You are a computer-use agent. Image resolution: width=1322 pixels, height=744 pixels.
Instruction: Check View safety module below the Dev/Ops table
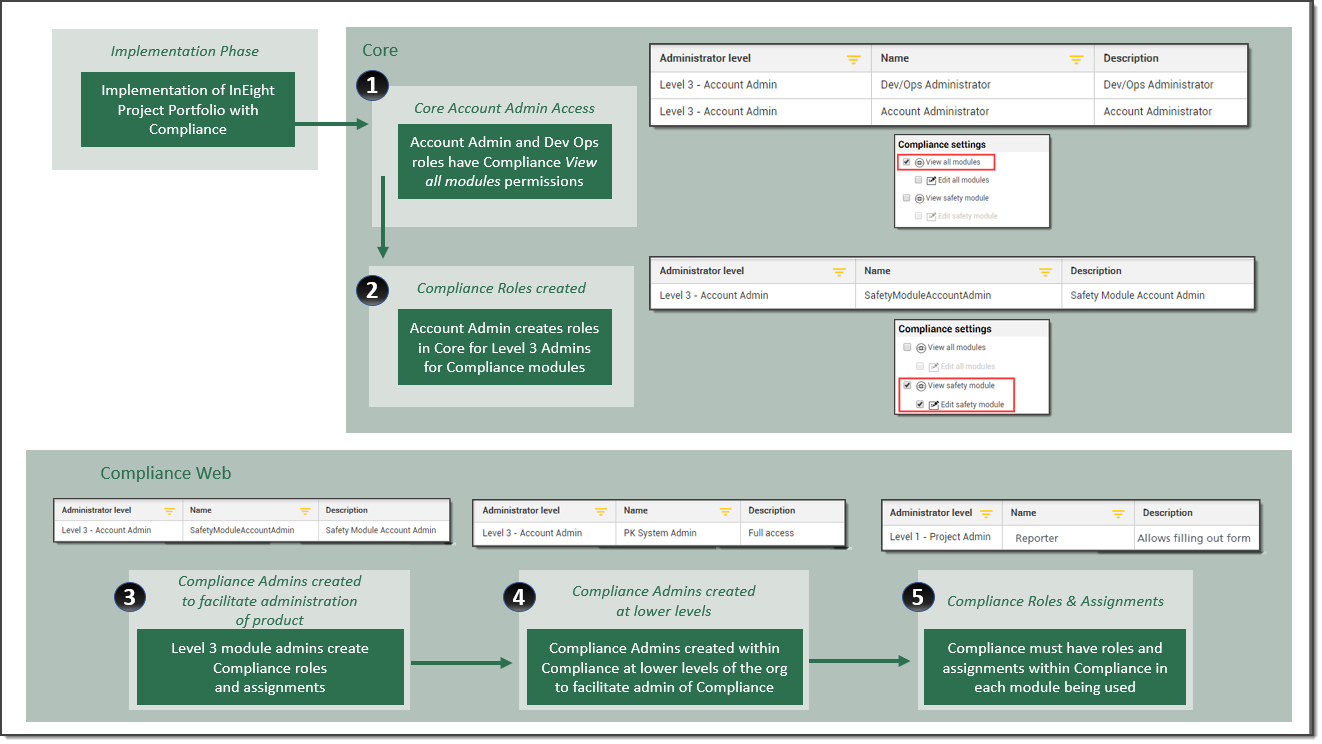[906, 198]
